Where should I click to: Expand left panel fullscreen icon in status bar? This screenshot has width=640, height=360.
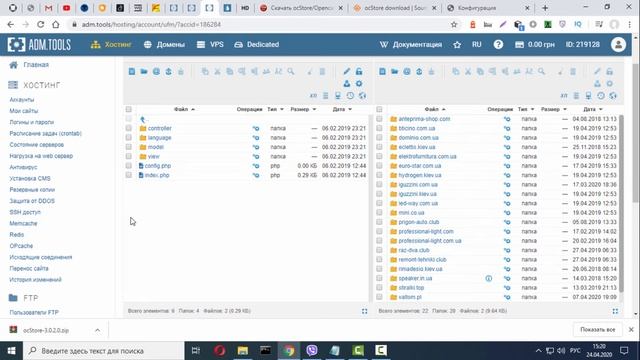pyautogui.click(x=364, y=311)
